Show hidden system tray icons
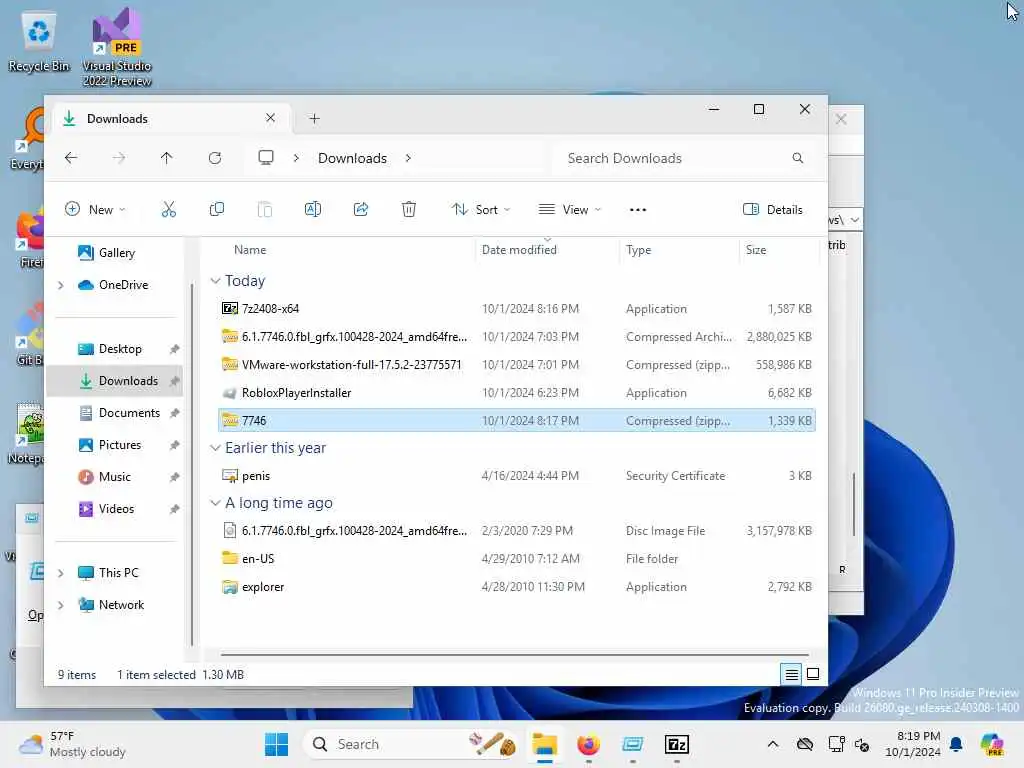 [x=773, y=744]
